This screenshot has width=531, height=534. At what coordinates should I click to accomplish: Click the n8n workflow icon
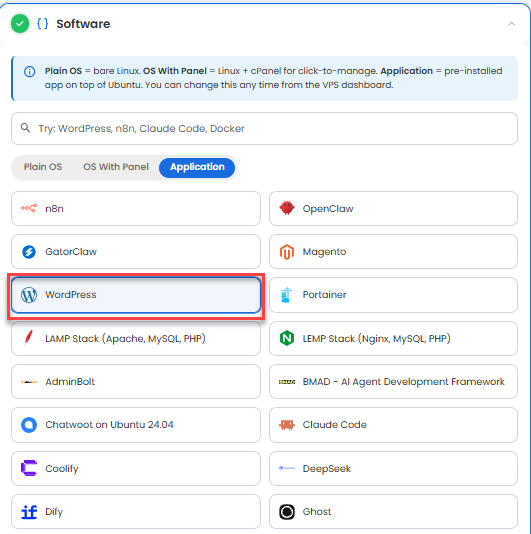29,208
